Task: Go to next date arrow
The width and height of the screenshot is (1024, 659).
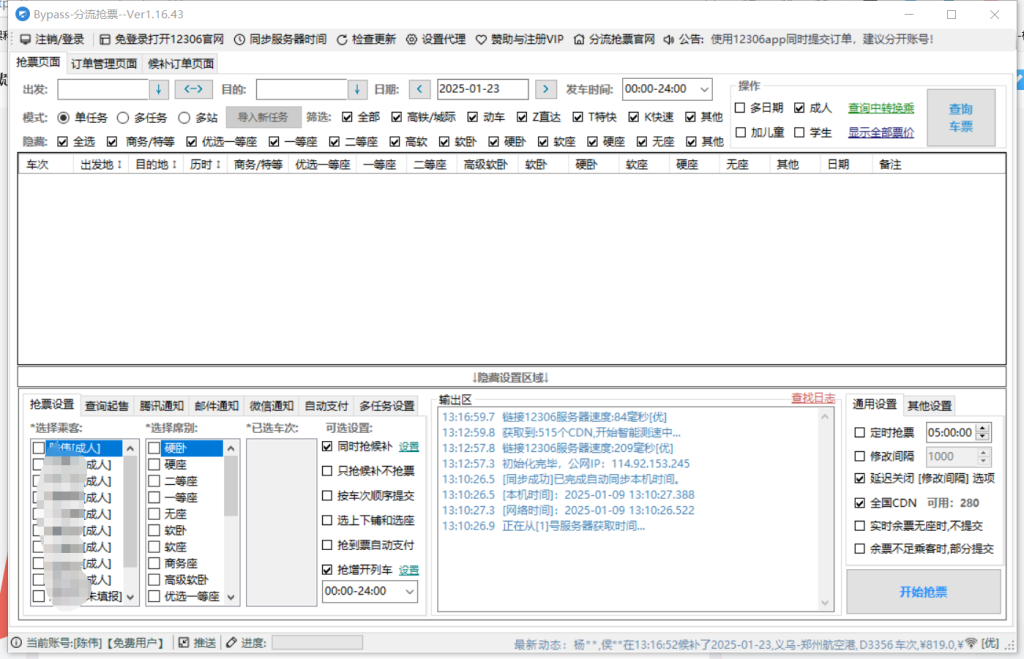Action: (545, 89)
